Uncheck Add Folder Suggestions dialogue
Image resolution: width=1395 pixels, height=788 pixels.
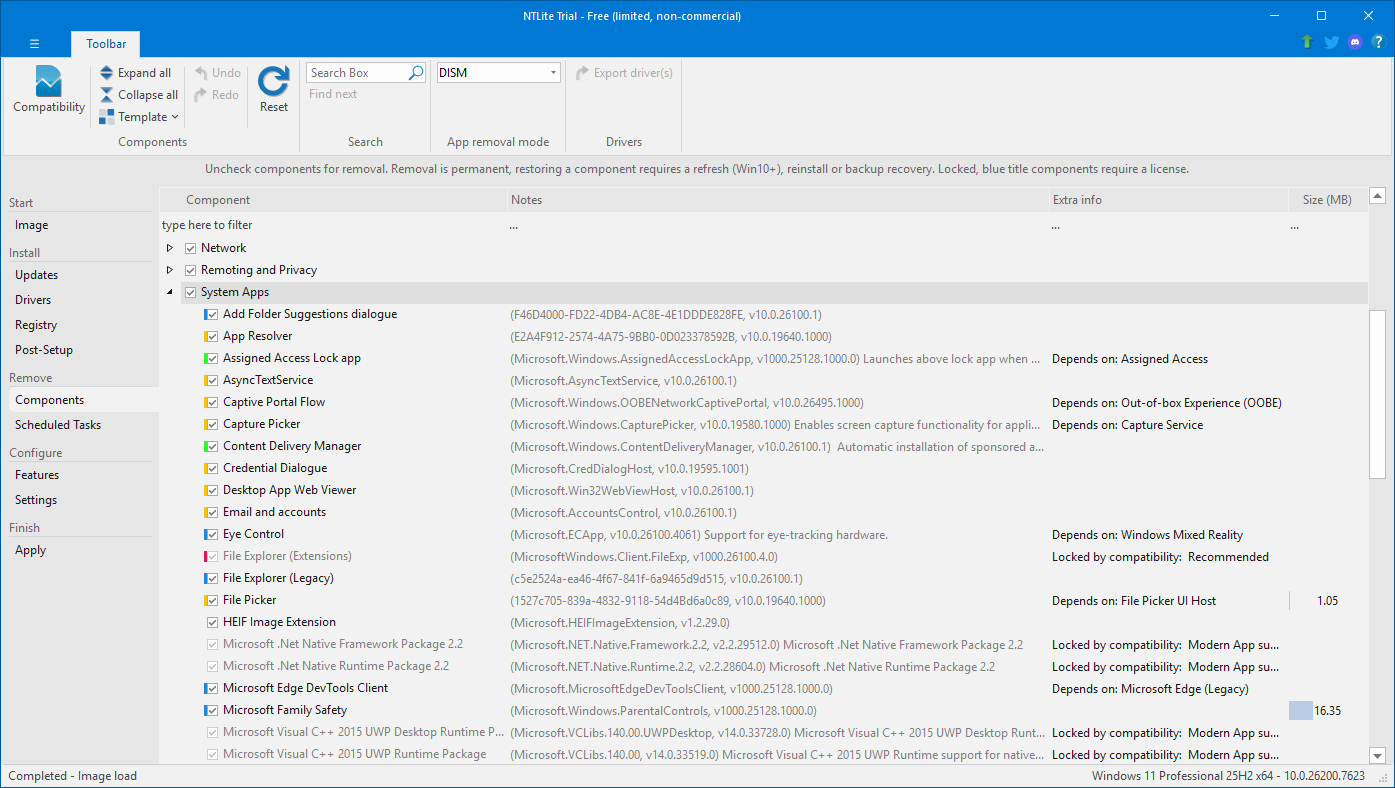(212, 314)
